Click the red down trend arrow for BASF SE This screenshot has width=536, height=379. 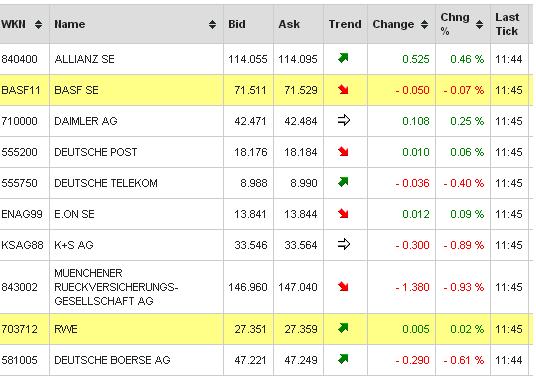(343, 90)
